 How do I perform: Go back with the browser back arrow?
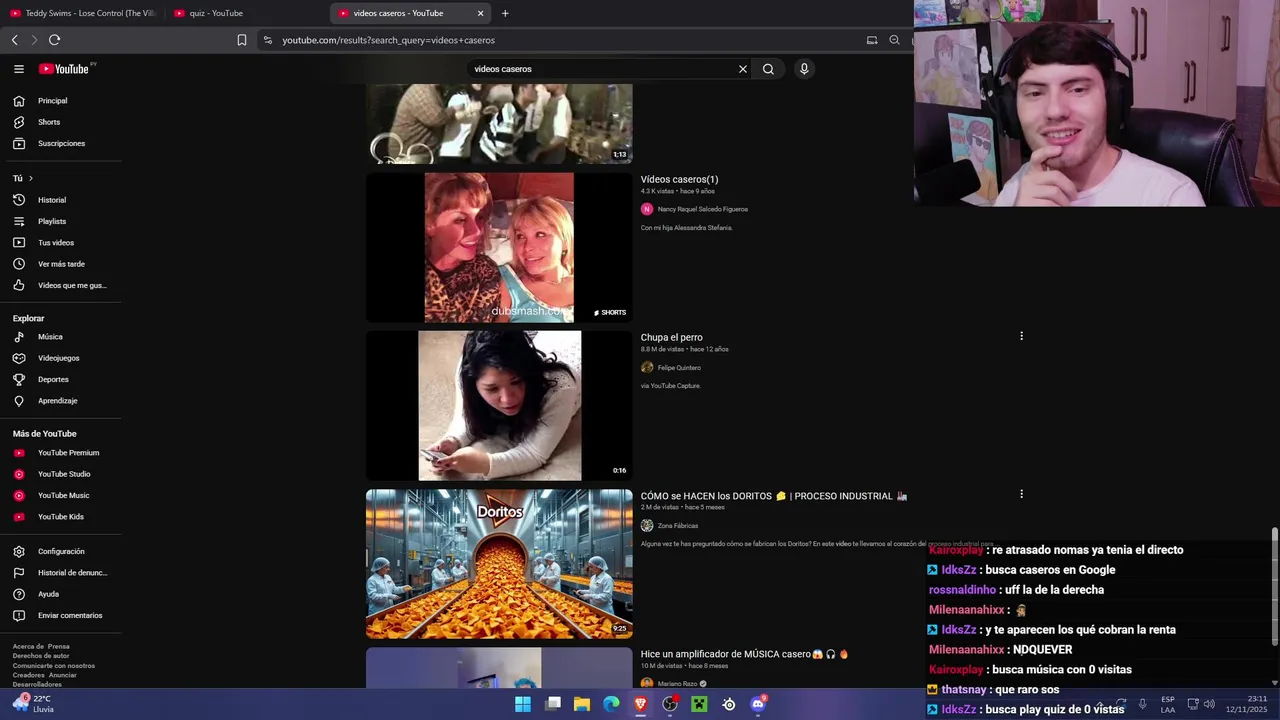coord(14,40)
